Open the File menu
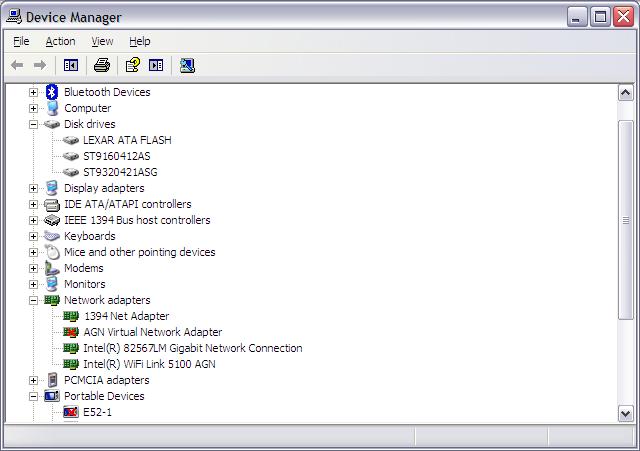 click(x=21, y=41)
